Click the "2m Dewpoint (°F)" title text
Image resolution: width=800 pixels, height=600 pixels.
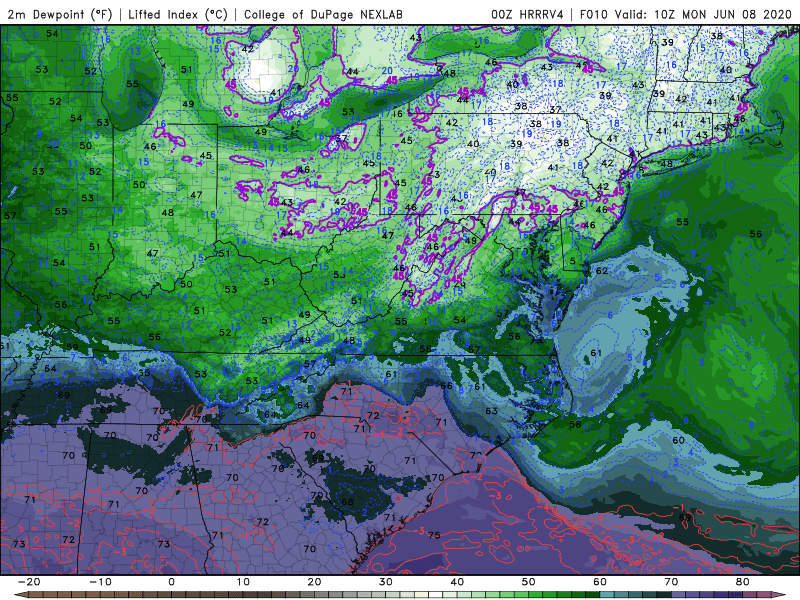59,14
